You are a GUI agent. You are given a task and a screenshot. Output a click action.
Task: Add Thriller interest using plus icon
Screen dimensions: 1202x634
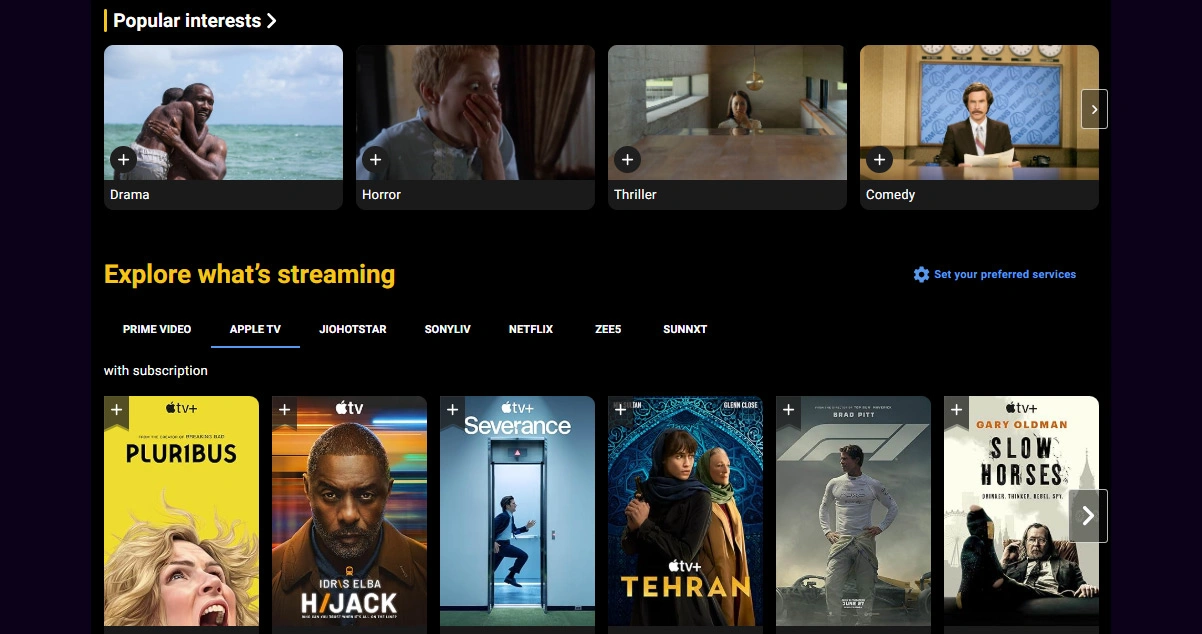626,159
